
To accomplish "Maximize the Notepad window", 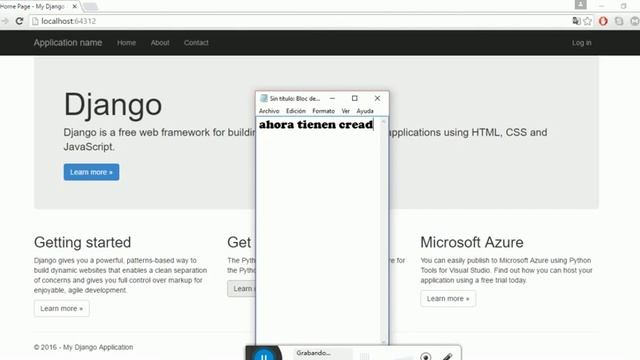I will tap(355, 98).
